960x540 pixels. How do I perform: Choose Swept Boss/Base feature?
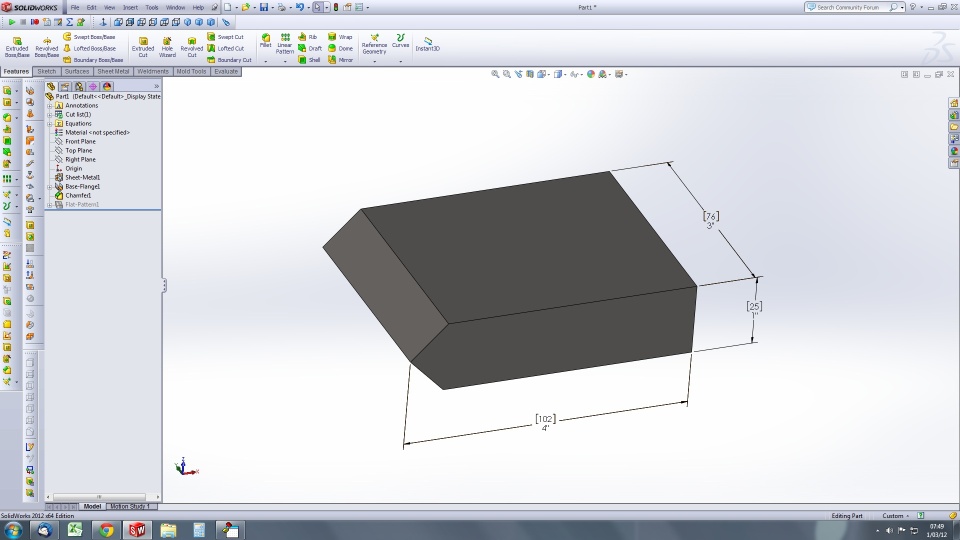tap(89, 37)
